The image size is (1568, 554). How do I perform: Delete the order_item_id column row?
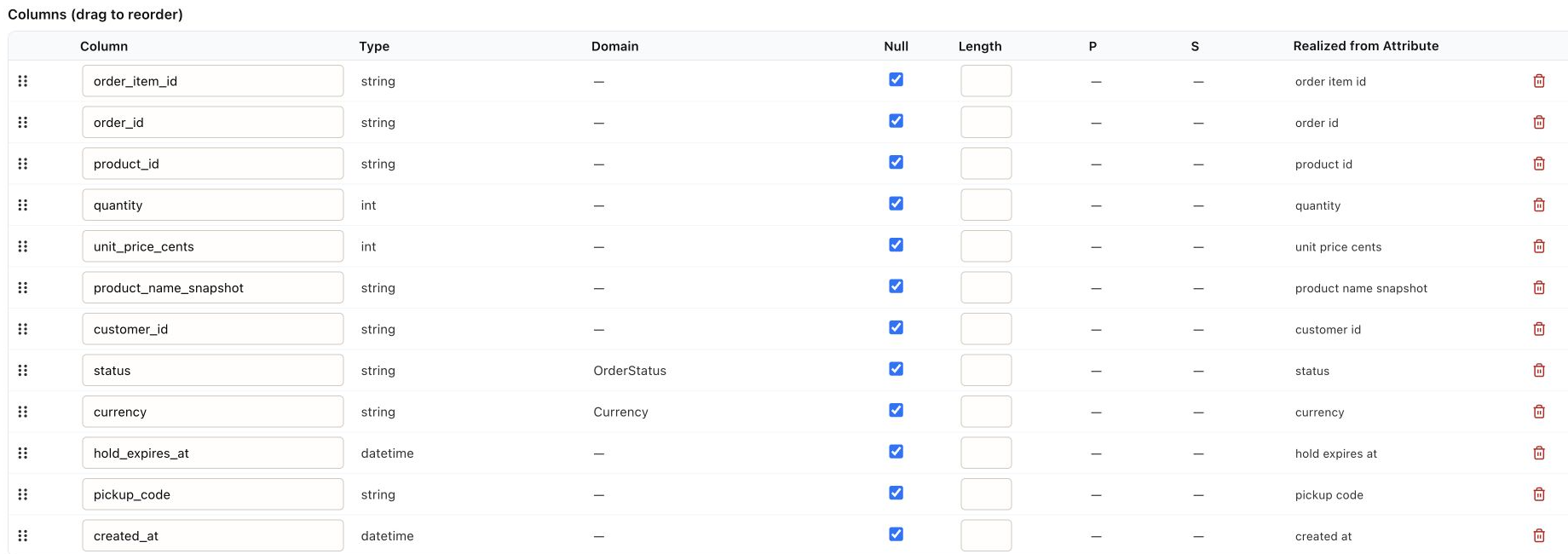point(1539,81)
